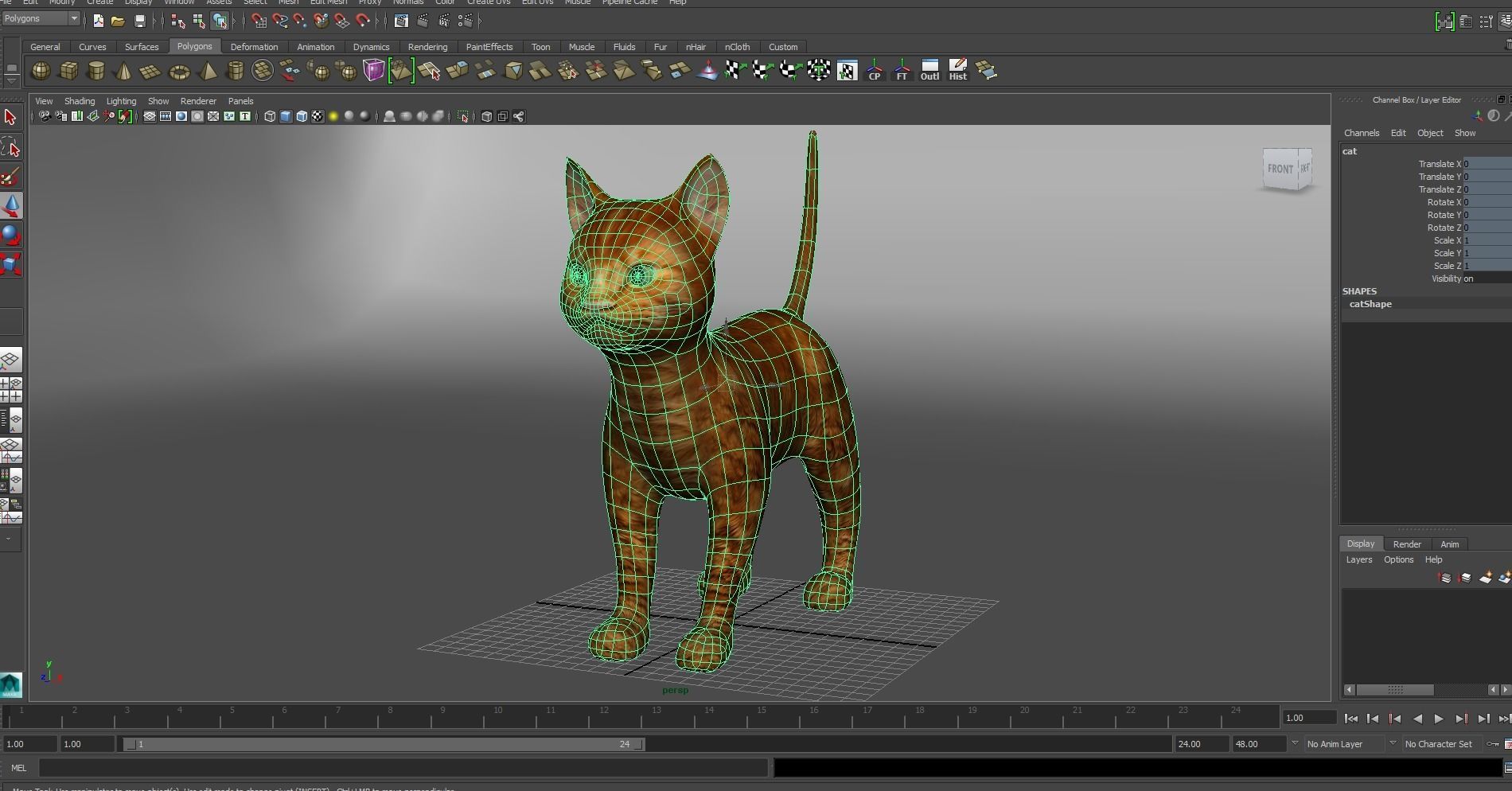Create a polygon torus from the shelf
Viewport: 1512px width, 791px height.
click(180, 72)
